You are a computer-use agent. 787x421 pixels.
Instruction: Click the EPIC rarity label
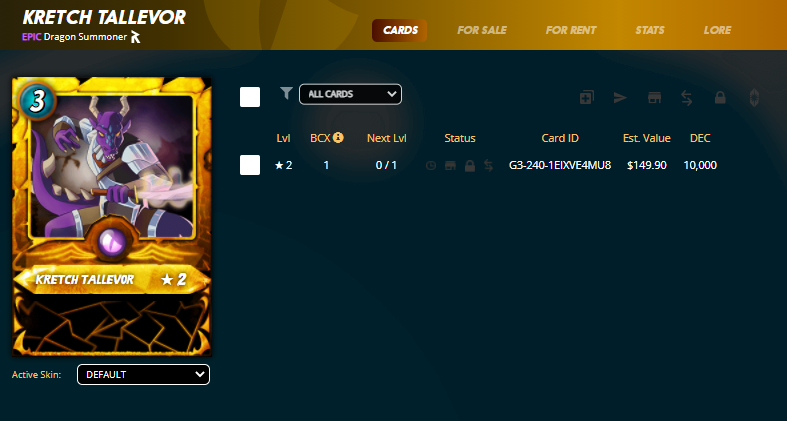click(x=32, y=37)
